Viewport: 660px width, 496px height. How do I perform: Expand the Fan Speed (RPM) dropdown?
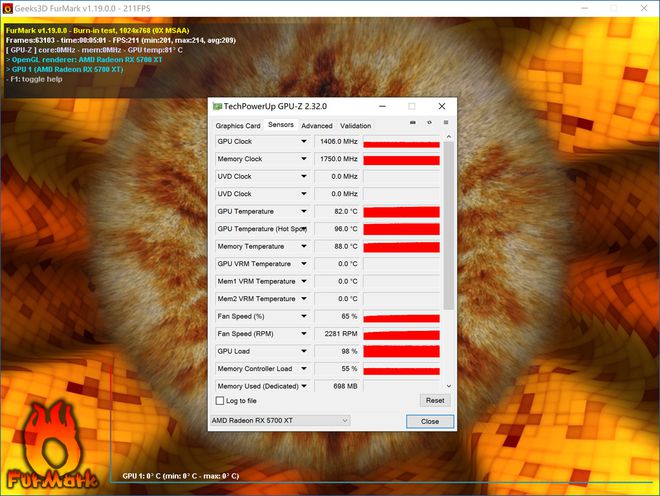pyautogui.click(x=304, y=334)
